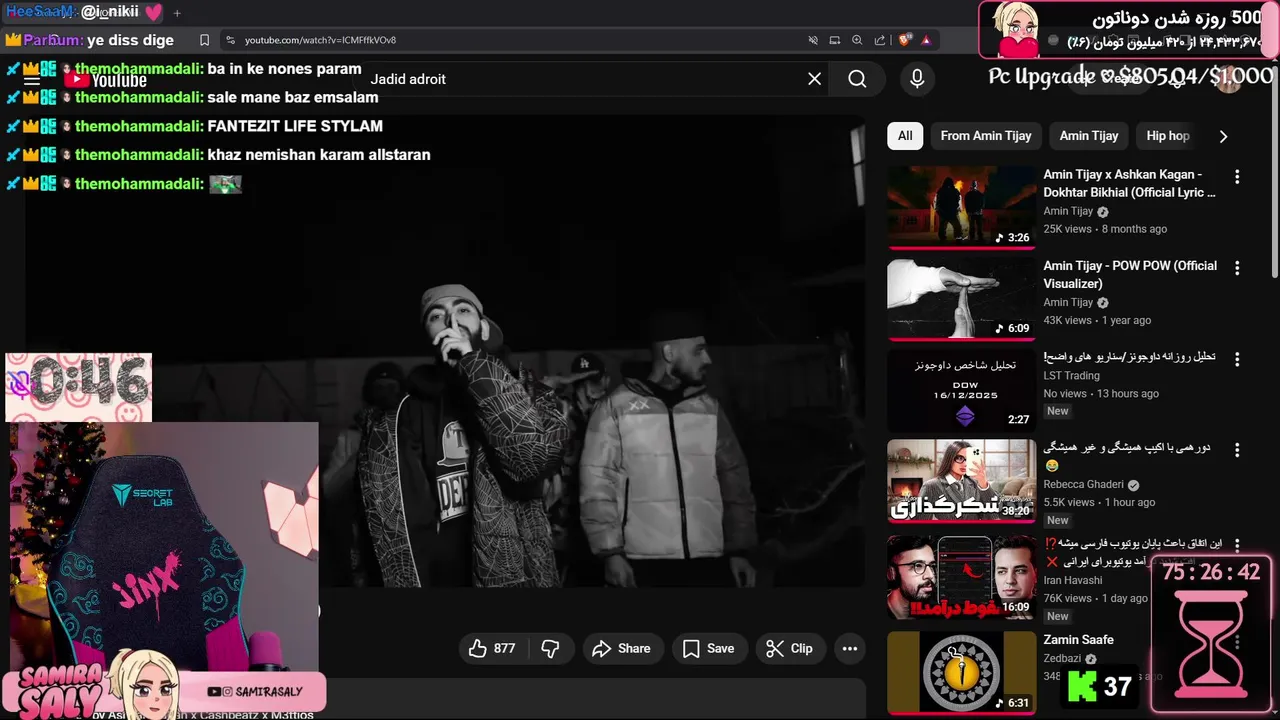Start voice search with the microphone icon
The height and width of the screenshot is (720, 1280).
coord(917,79)
